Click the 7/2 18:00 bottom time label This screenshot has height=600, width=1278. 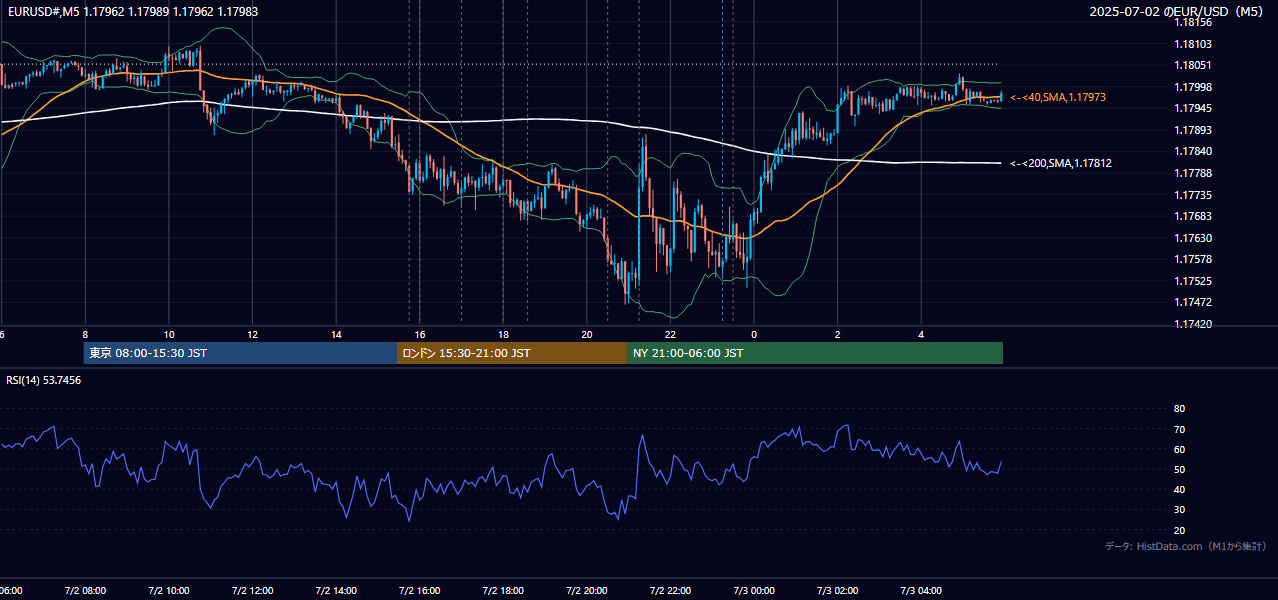coord(503,591)
